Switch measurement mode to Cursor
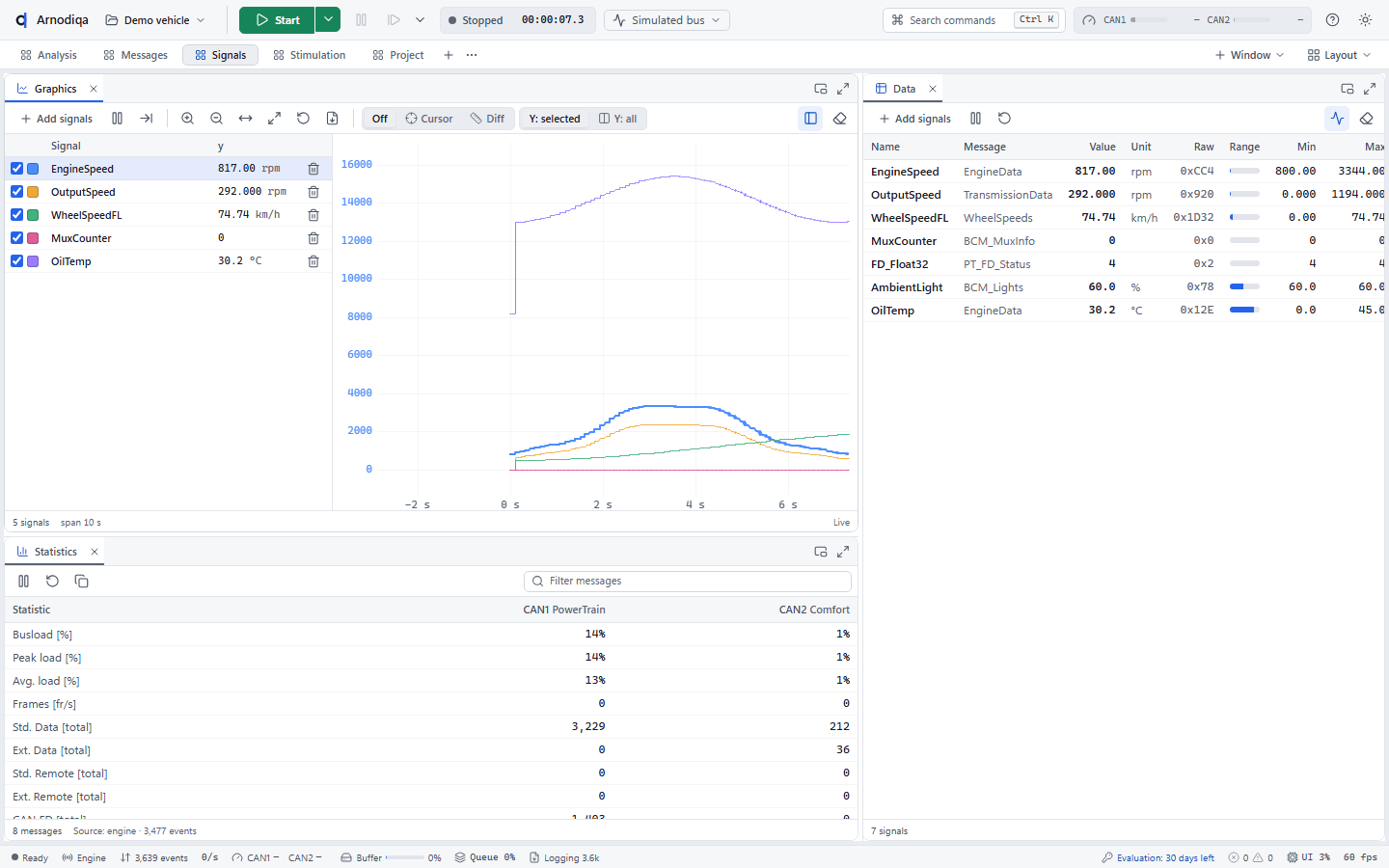Screen dimensions: 1389x868 429,119
